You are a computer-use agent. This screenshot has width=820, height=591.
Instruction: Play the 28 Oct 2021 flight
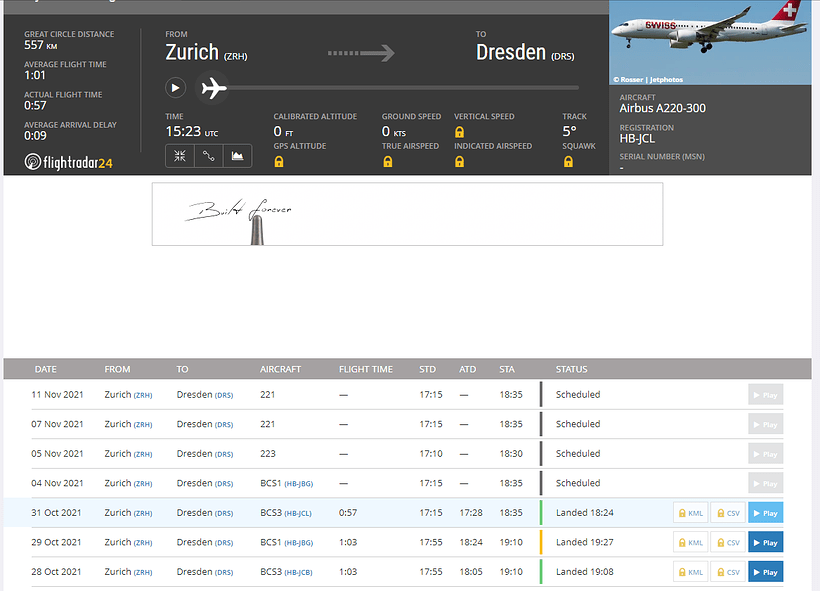pos(766,572)
